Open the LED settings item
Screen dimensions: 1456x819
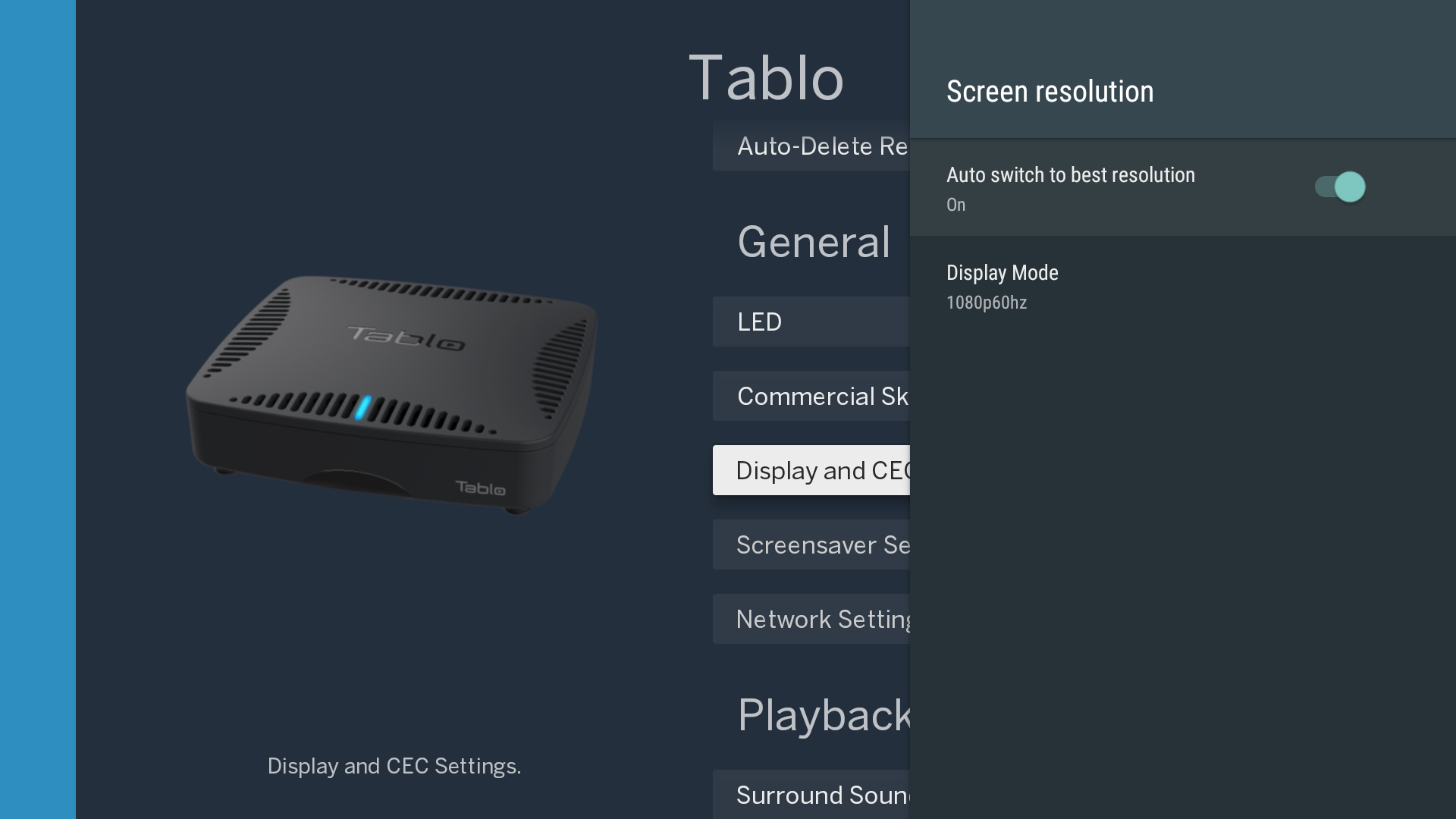[811, 322]
